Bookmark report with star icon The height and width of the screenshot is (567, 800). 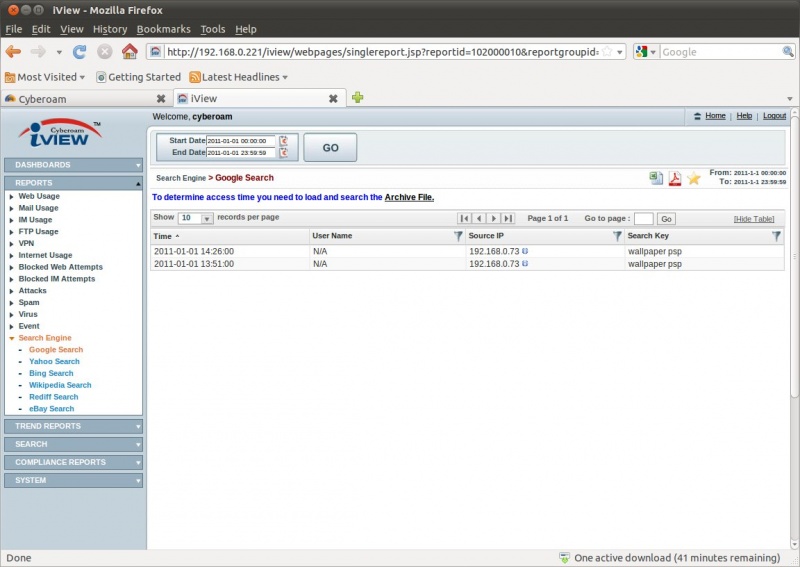click(x=693, y=178)
